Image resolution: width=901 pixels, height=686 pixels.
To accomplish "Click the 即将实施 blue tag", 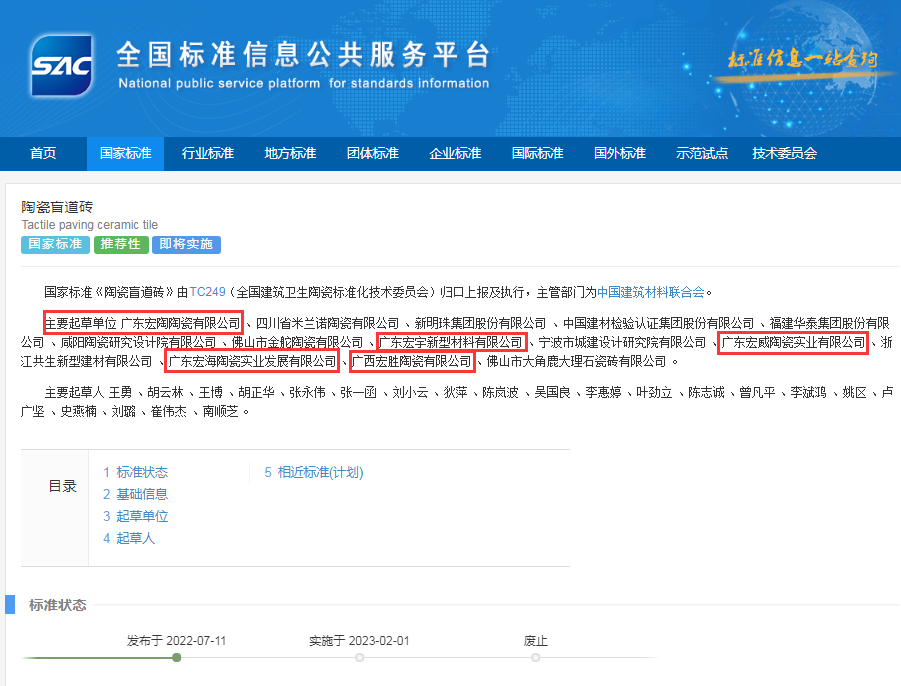I will tap(186, 244).
